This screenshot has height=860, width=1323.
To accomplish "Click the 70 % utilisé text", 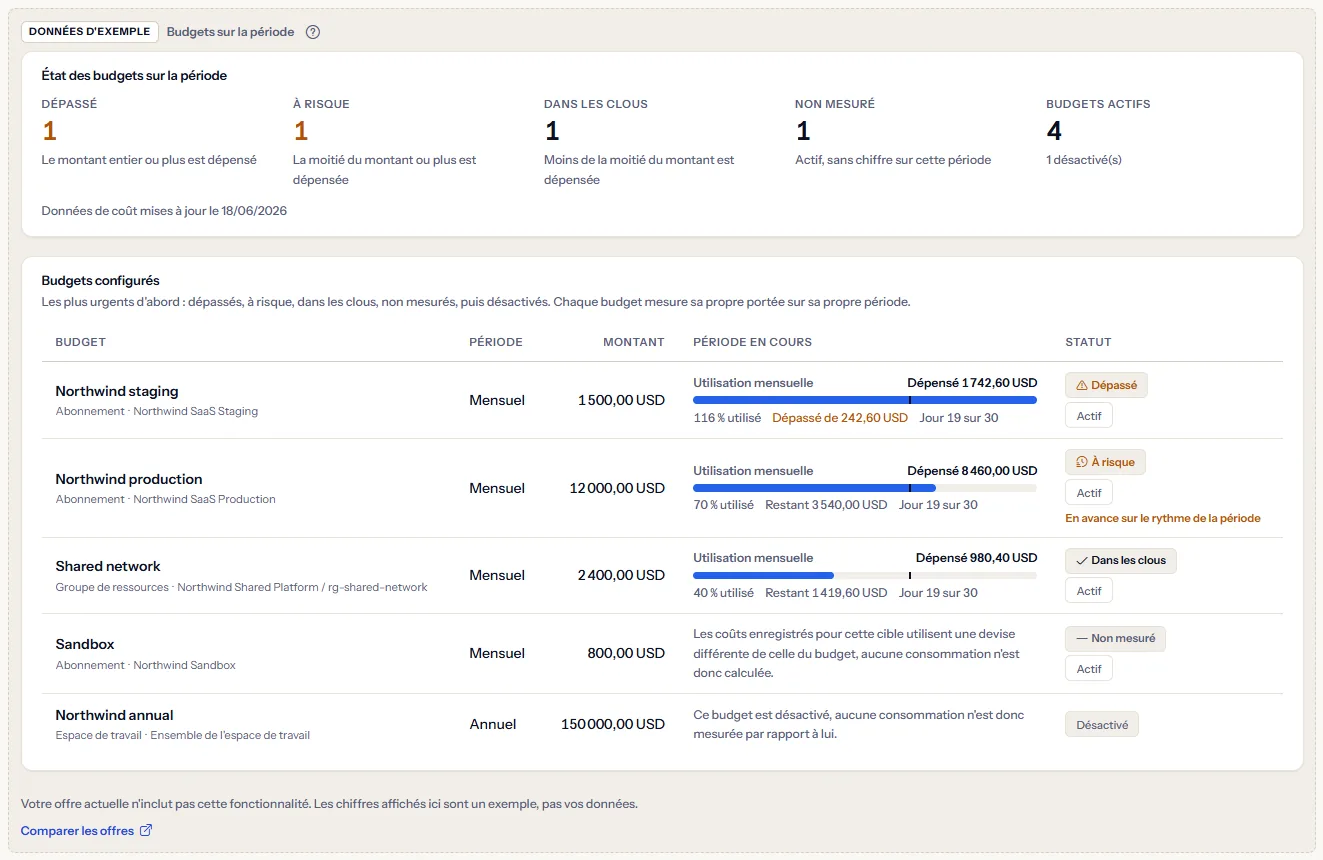I will click(723, 505).
